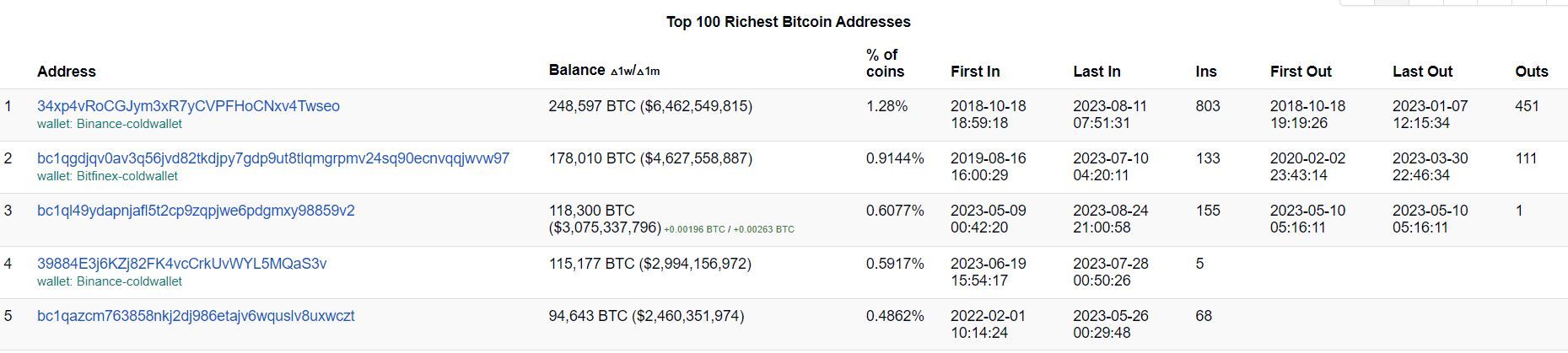1568x353 pixels.
Task: Open the 34xp4vRoCGJym3xR7yCVPFHoCNxv4Twseo address link
Action: tap(188, 106)
